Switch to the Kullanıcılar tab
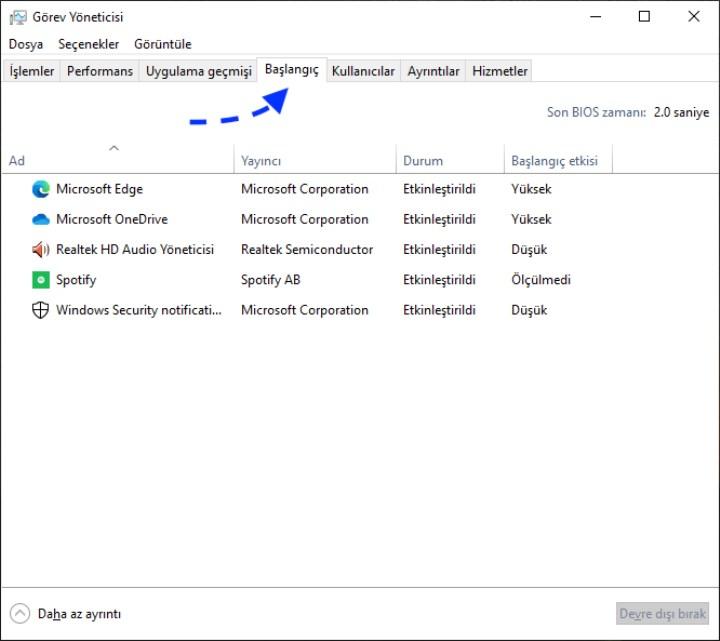Image resolution: width=720 pixels, height=641 pixels. (363, 71)
